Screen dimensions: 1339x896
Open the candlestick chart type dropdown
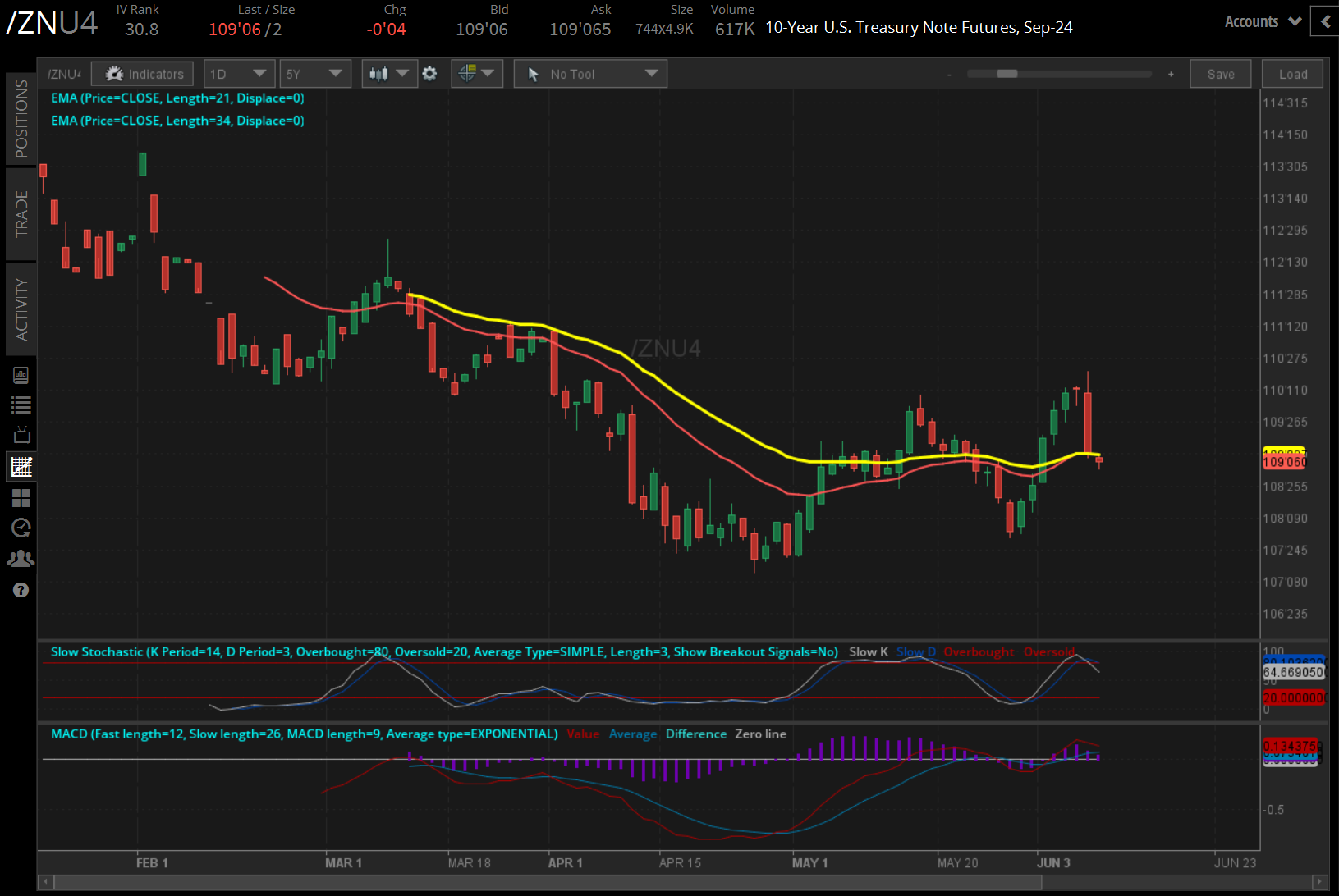tap(389, 74)
